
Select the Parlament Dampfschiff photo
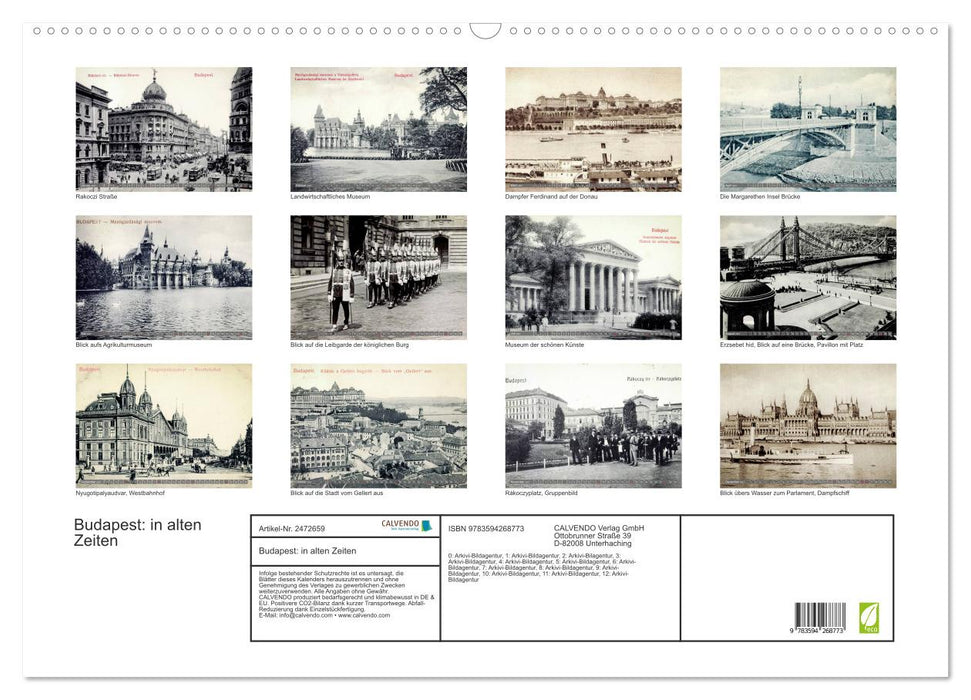808,426
